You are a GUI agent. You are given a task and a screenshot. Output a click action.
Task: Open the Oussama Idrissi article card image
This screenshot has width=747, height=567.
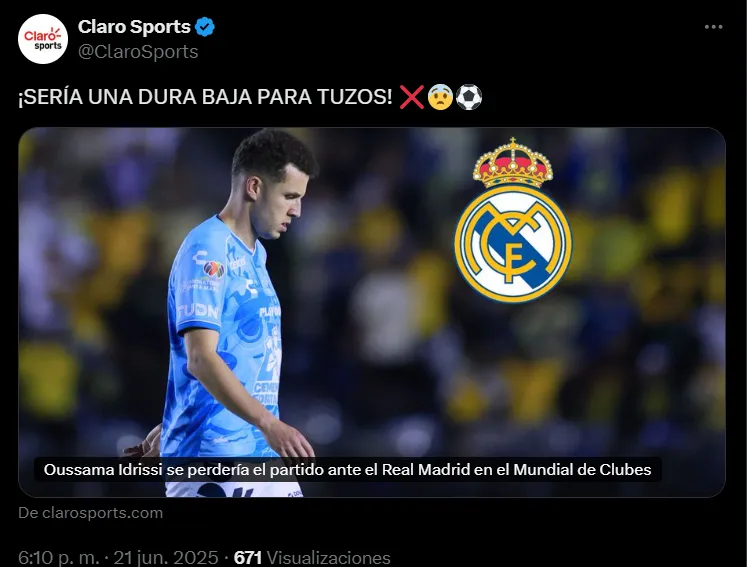coord(372,312)
